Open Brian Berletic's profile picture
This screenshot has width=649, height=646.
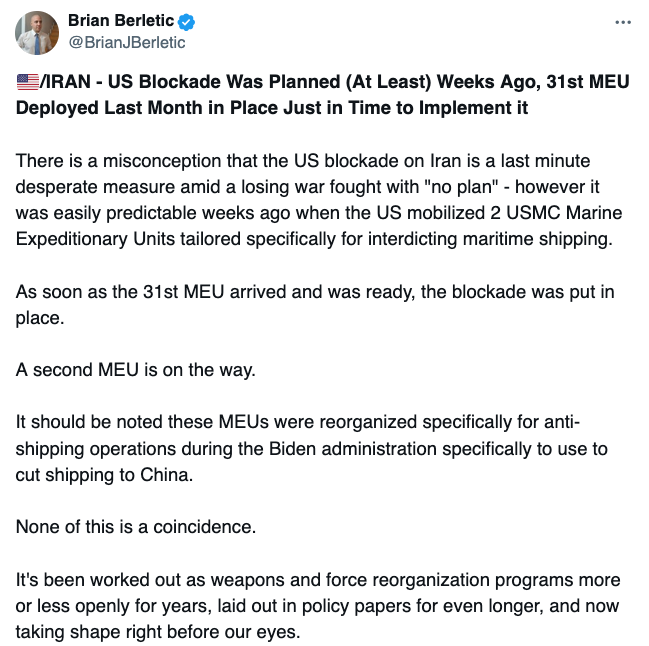[x=37, y=33]
